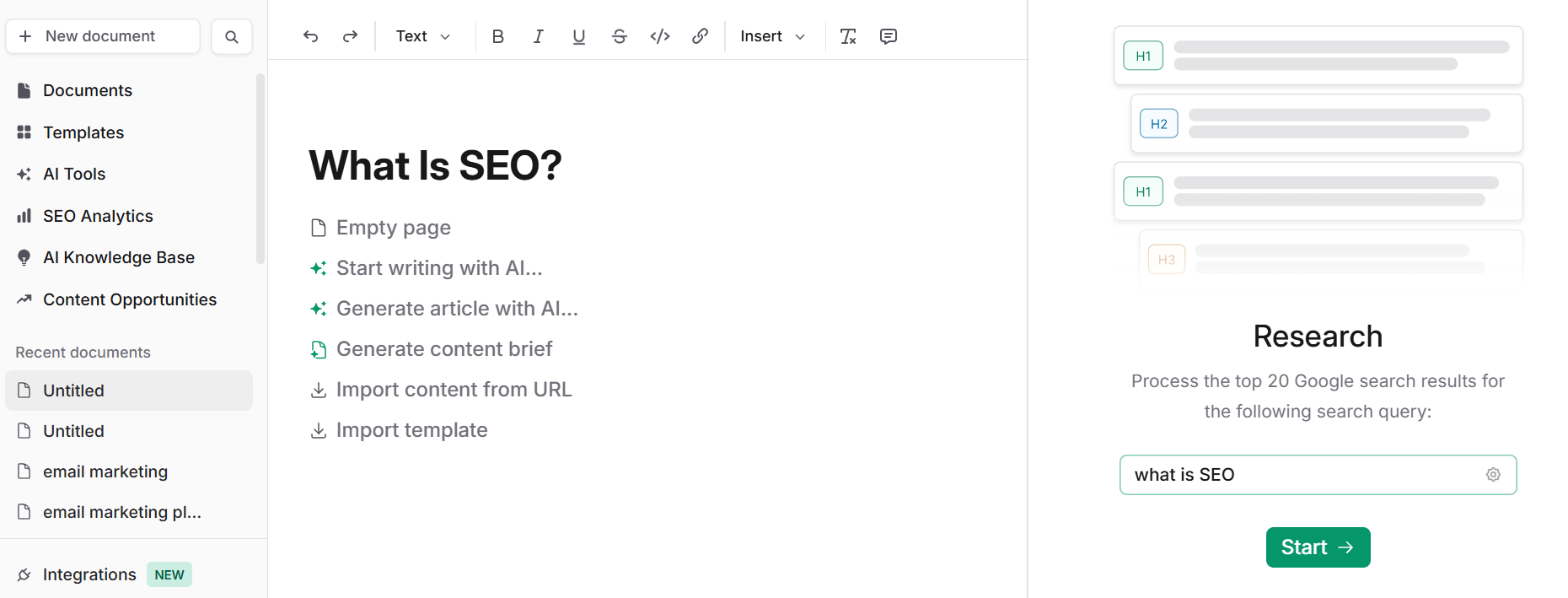Apply inline code formatting
The image size is (1568, 598).
point(659,36)
